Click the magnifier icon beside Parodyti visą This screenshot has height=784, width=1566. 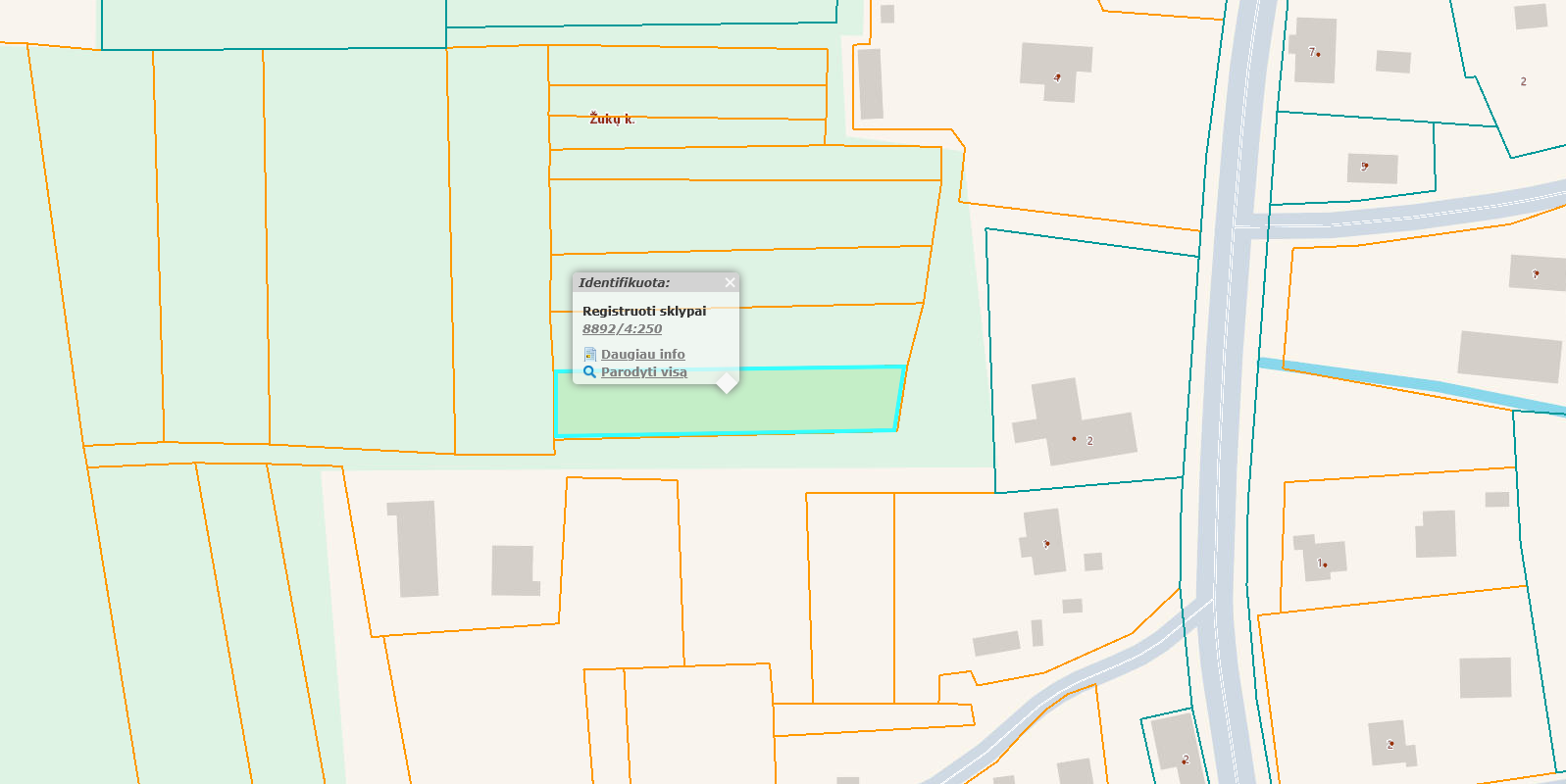pyautogui.click(x=589, y=372)
